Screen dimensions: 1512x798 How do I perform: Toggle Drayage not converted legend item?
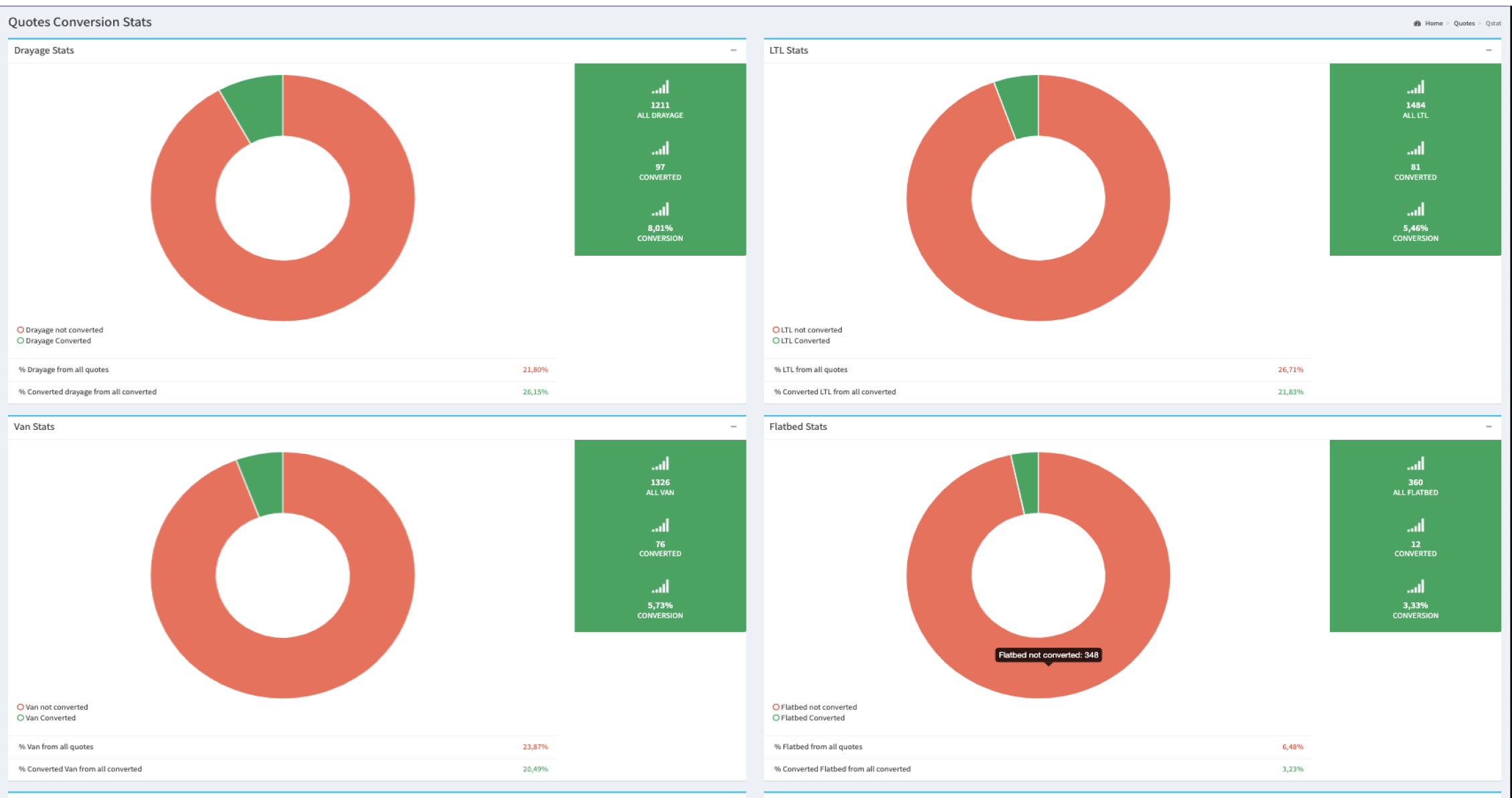tap(60, 330)
